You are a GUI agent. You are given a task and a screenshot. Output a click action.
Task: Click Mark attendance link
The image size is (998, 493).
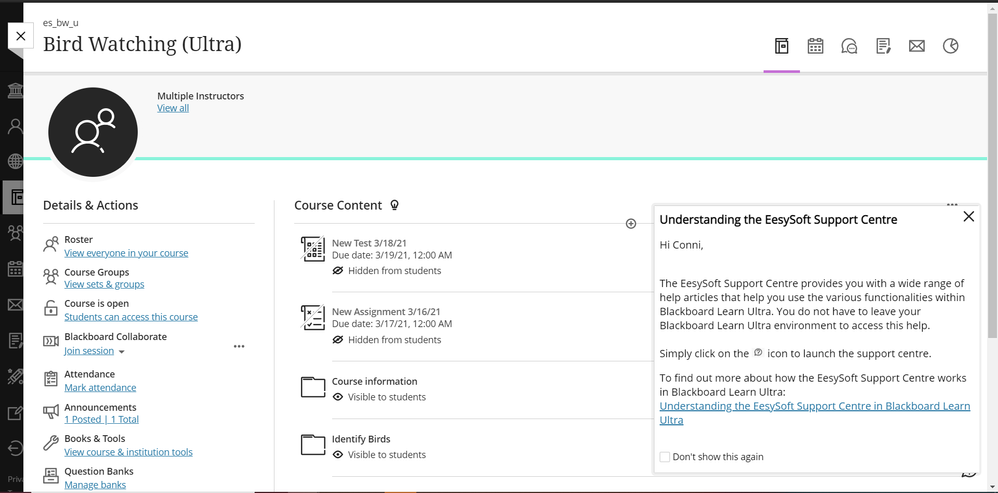coord(100,387)
